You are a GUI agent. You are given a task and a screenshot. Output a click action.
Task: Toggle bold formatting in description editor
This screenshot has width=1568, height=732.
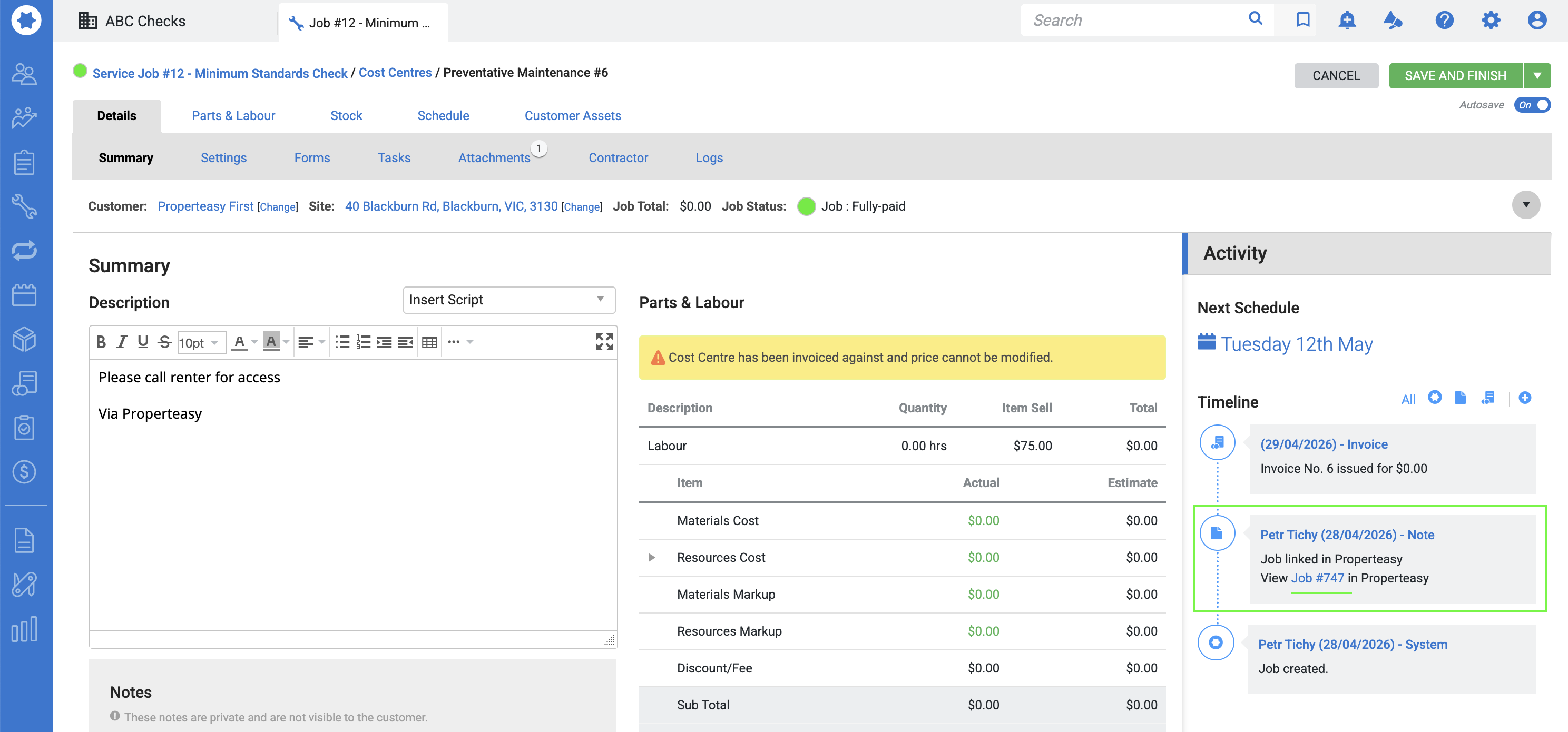101,343
